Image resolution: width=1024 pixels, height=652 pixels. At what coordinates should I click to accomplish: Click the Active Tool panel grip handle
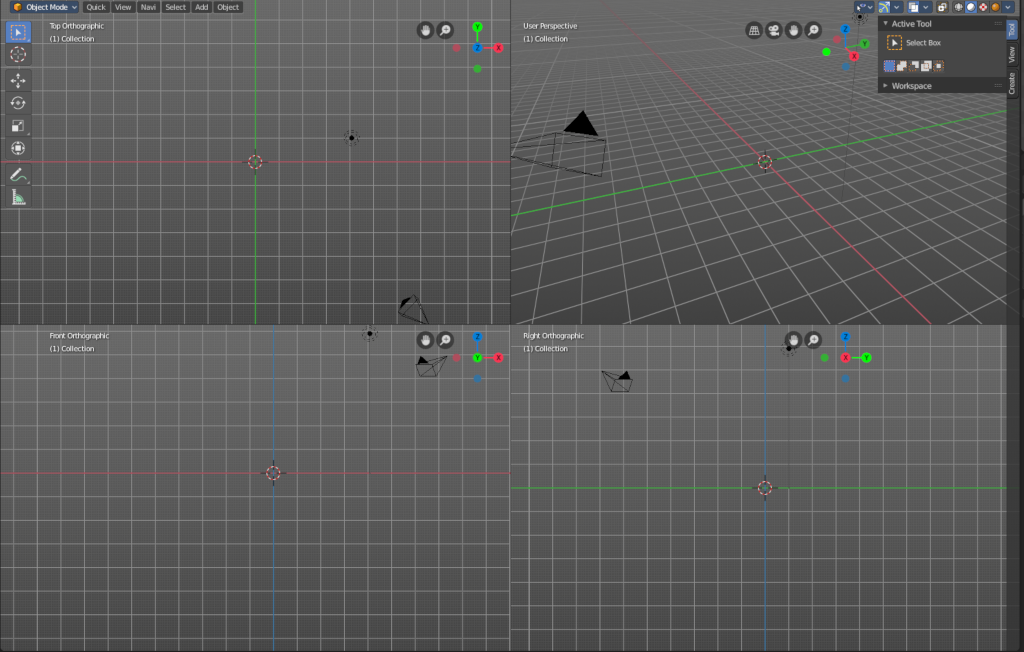998,24
